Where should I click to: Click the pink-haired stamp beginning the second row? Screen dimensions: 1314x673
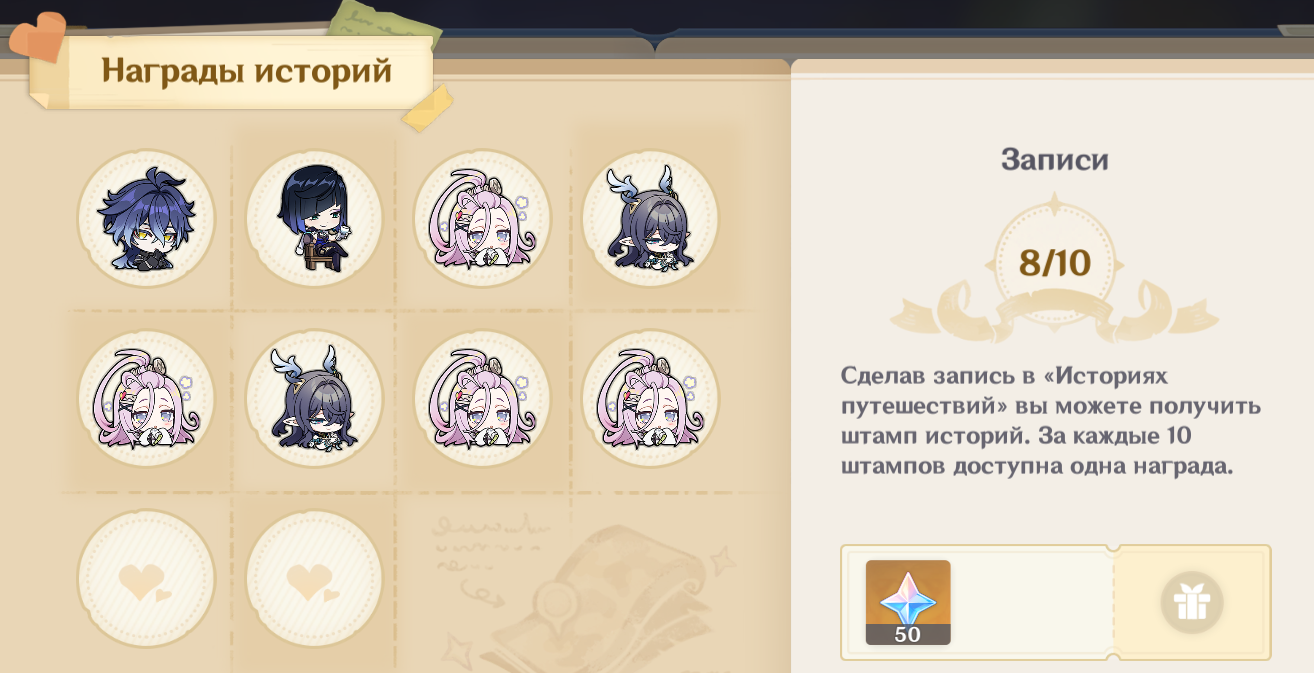click(x=146, y=399)
